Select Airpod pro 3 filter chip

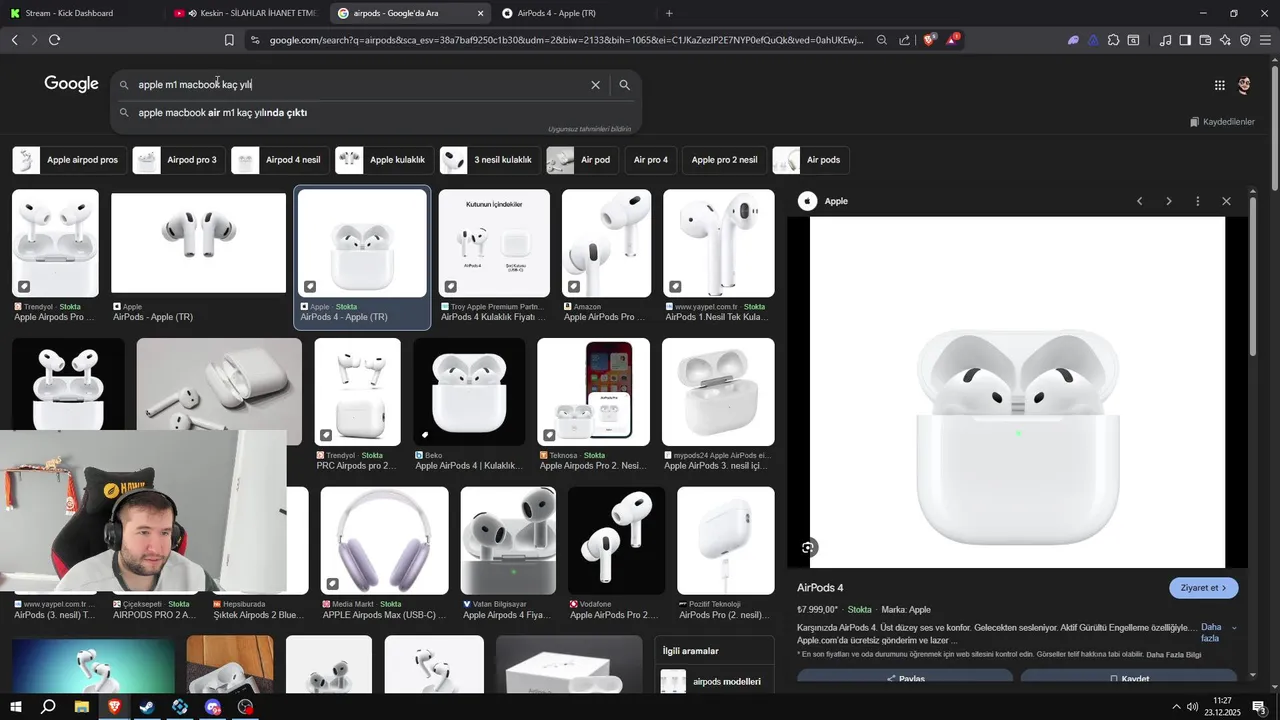[x=178, y=160]
